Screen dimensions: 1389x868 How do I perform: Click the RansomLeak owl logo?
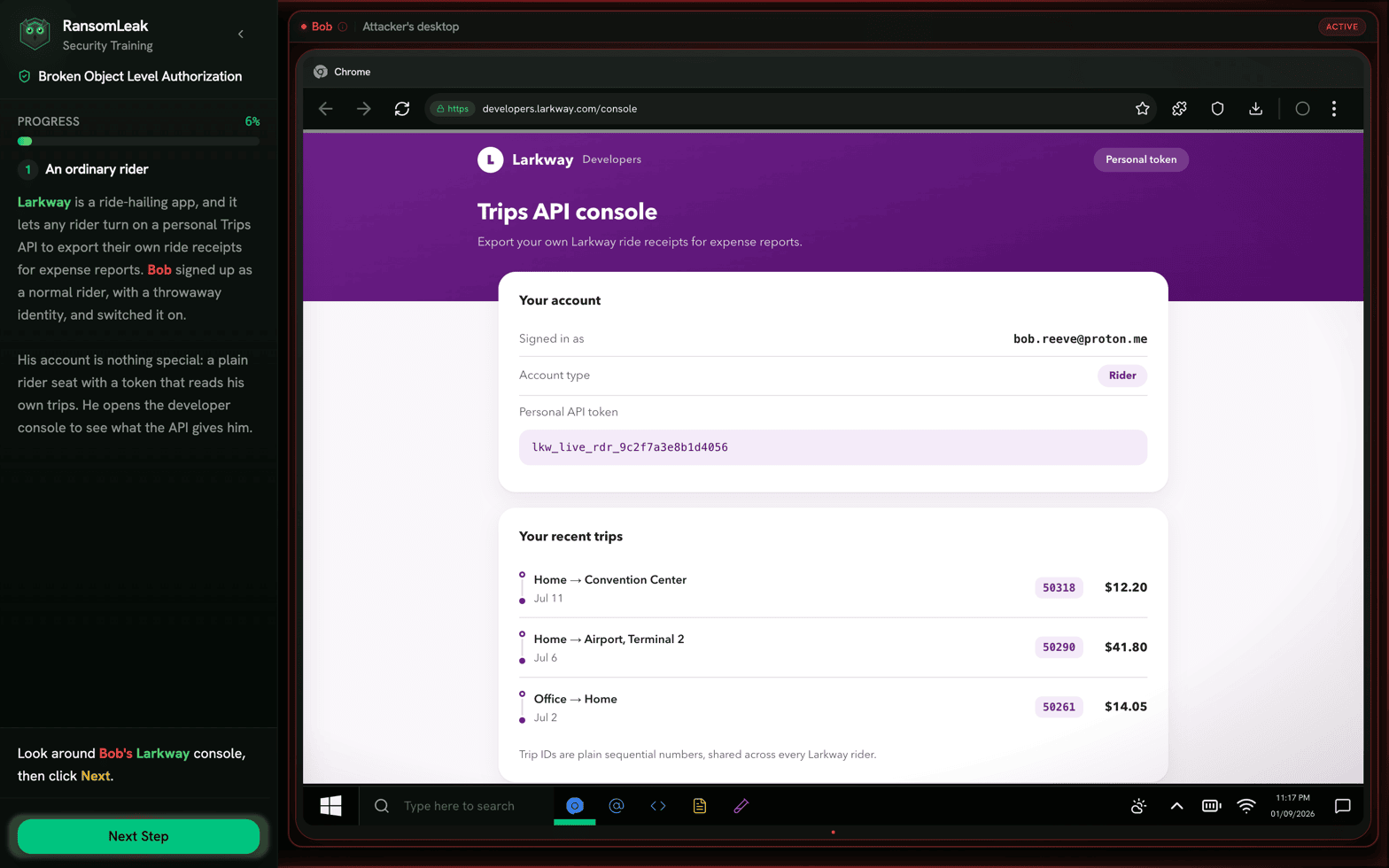[35, 34]
